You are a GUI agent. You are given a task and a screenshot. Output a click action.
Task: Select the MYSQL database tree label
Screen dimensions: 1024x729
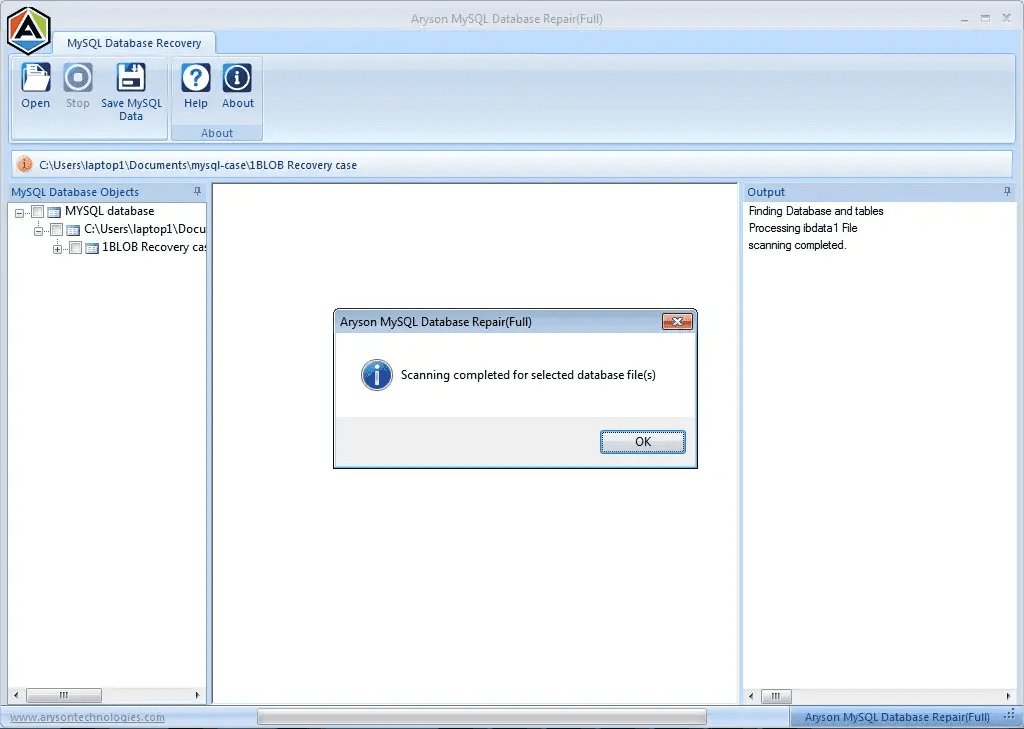(110, 211)
